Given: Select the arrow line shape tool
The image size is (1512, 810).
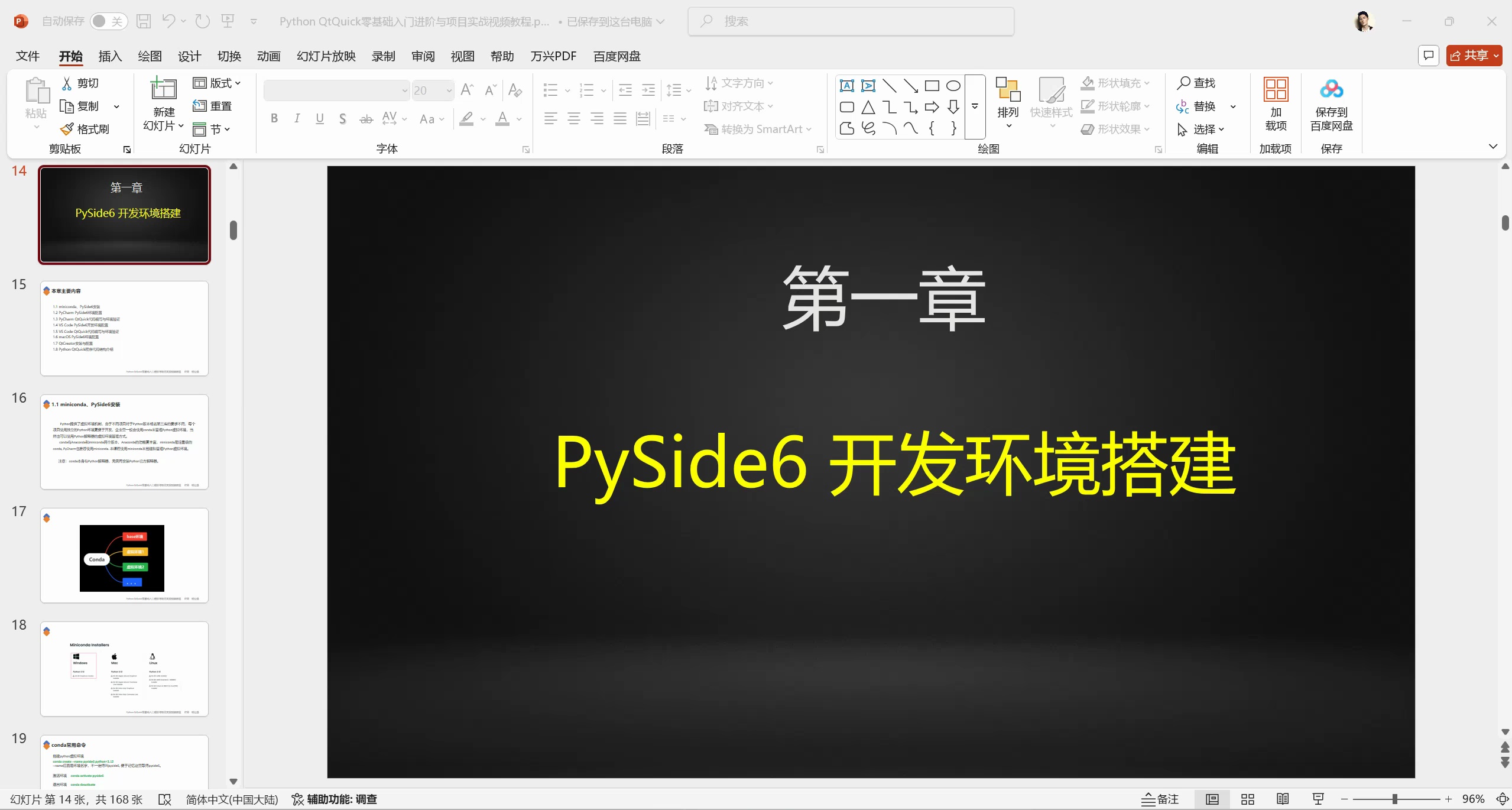Looking at the screenshot, I should click(x=910, y=85).
